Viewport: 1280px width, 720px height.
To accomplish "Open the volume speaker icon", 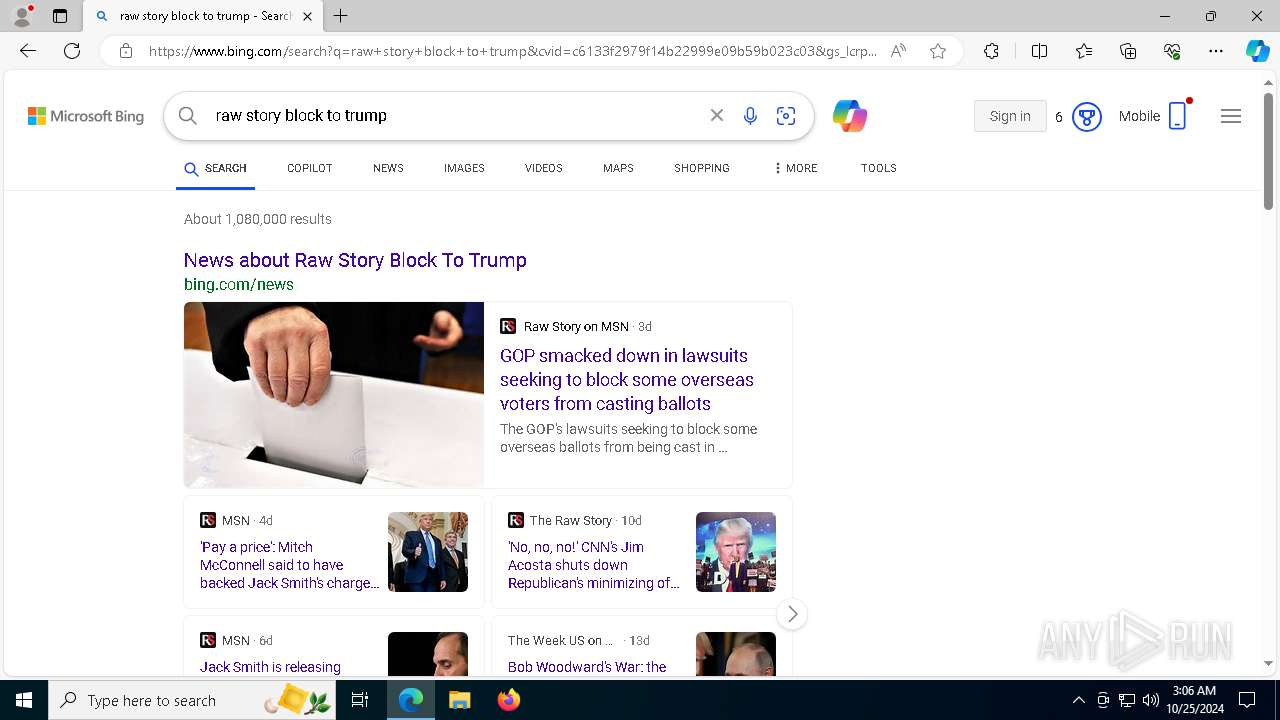I will [x=1151, y=700].
